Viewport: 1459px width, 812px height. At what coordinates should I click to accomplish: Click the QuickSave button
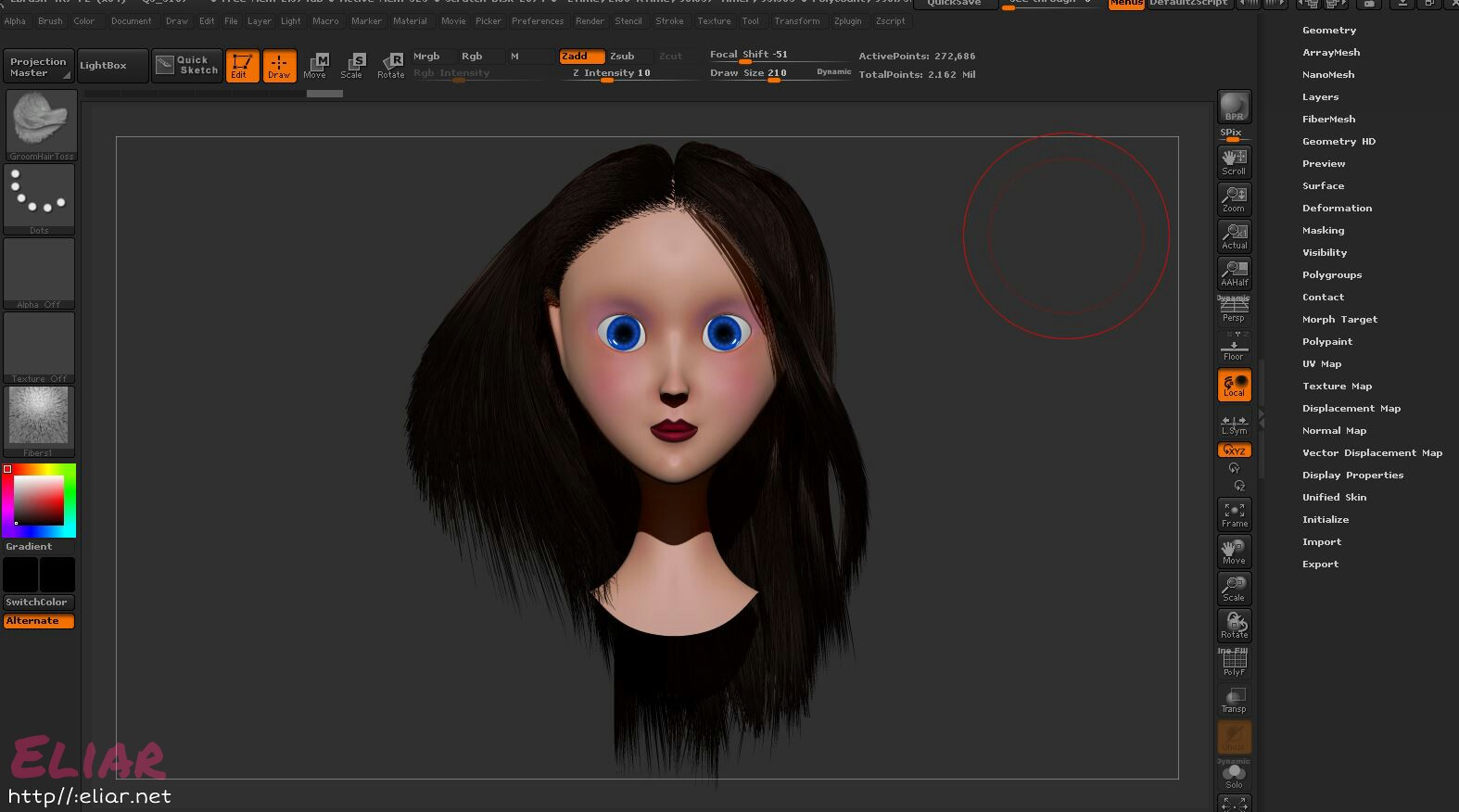coord(954,4)
